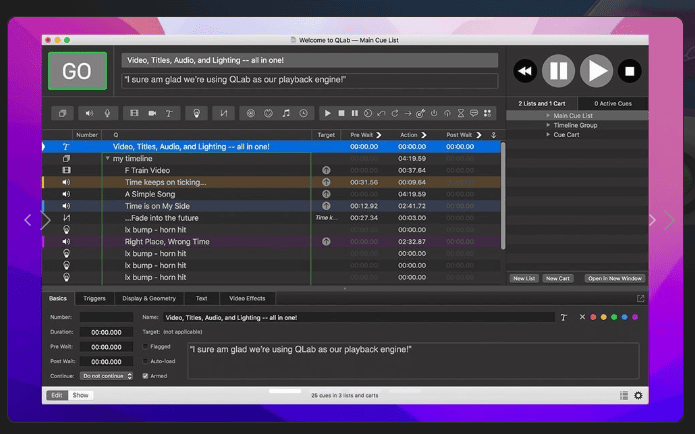Open the Triggers inspector tab
The height and width of the screenshot is (434, 695).
click(x=94, y=298)
